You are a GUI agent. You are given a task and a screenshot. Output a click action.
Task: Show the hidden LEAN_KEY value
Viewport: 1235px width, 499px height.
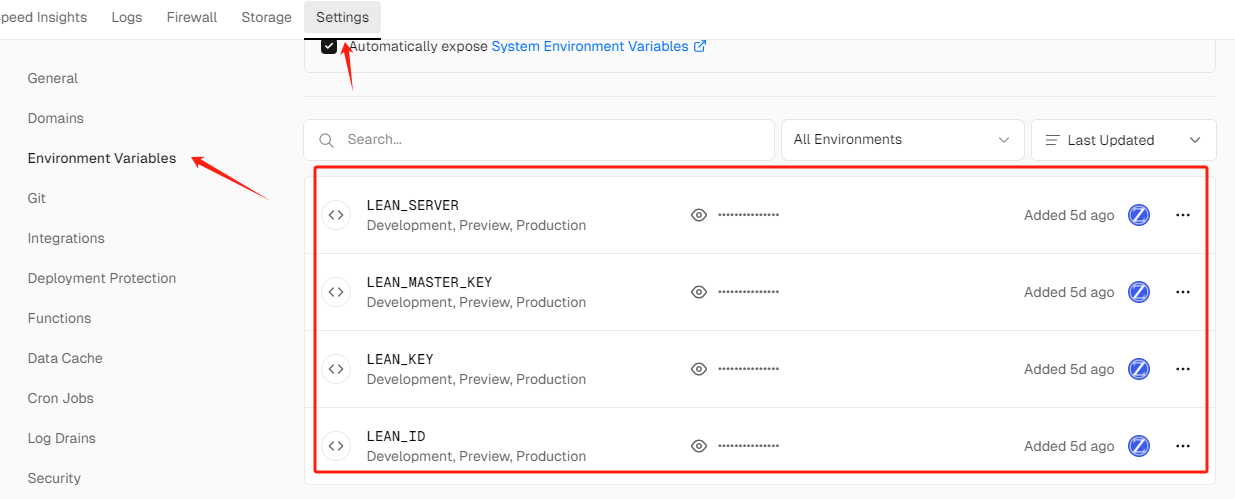click(699, 369)
